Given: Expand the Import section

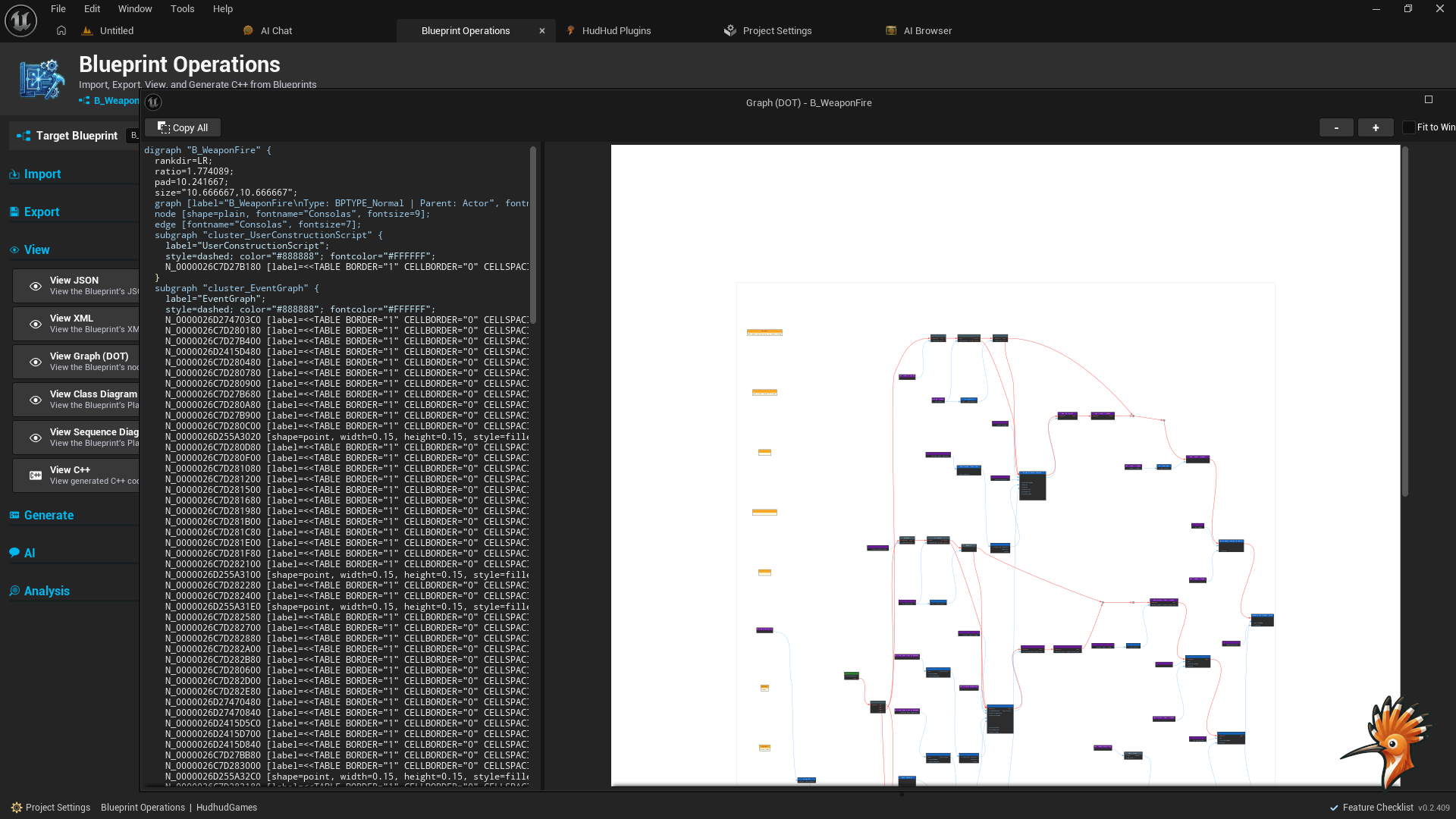Looking at the screenshot, I should tap(42, 174).
